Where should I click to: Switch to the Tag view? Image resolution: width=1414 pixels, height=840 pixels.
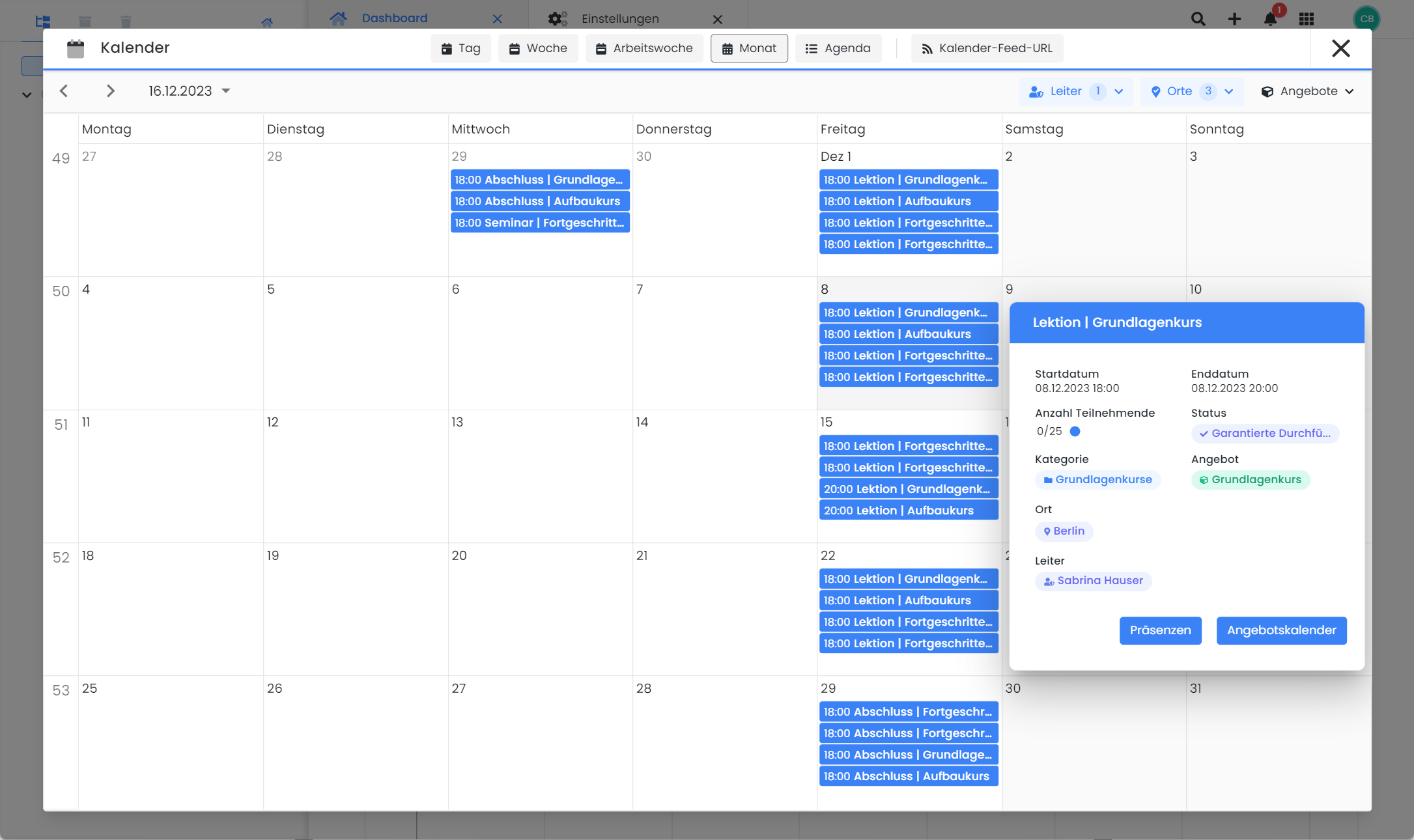pyautogui.click(x=460, y=48)
